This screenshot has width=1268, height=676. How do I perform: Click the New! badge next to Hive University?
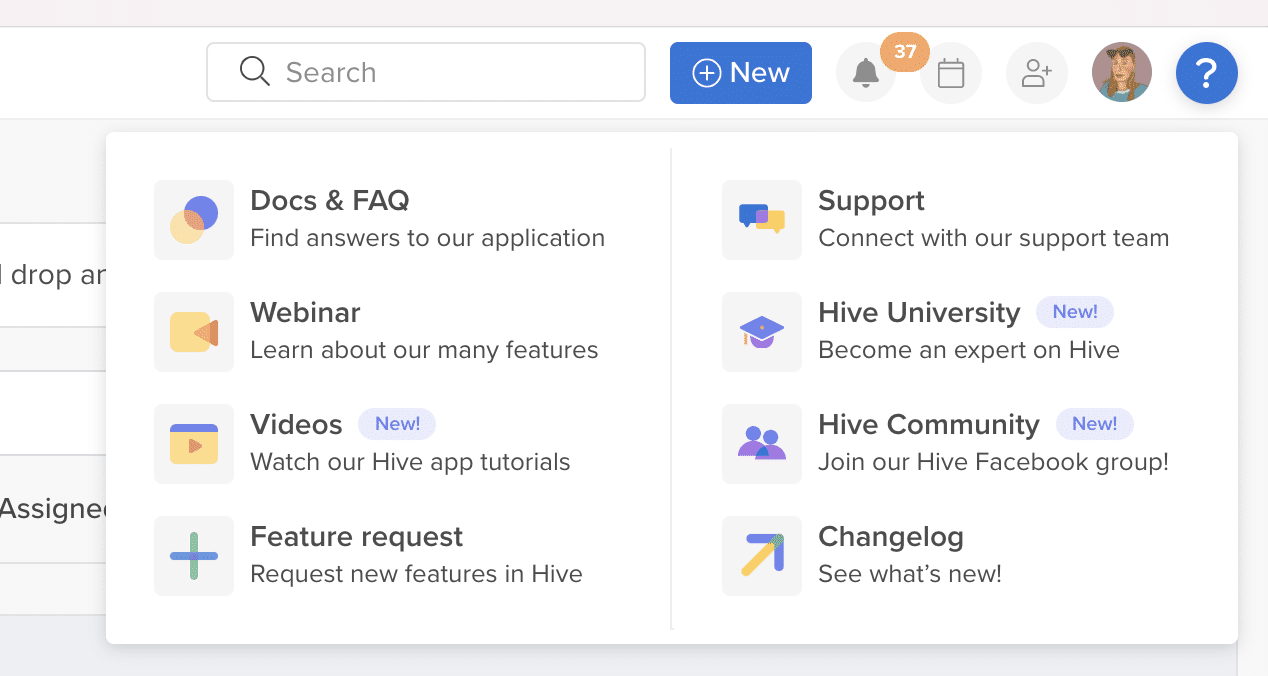(x=1074, y=312)
